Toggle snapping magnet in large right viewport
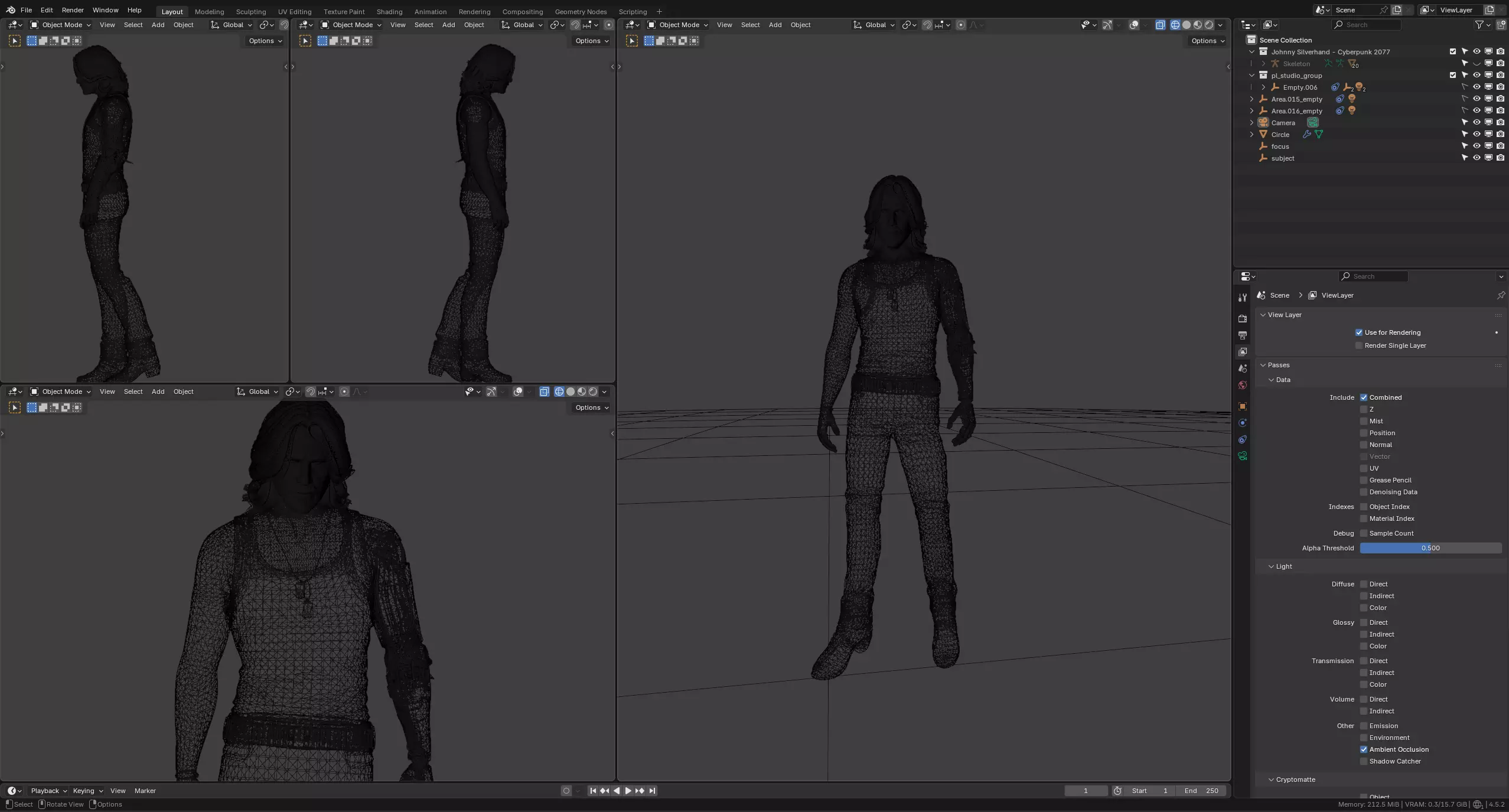The image size is (1509, 812). click(x=927, y=25)
